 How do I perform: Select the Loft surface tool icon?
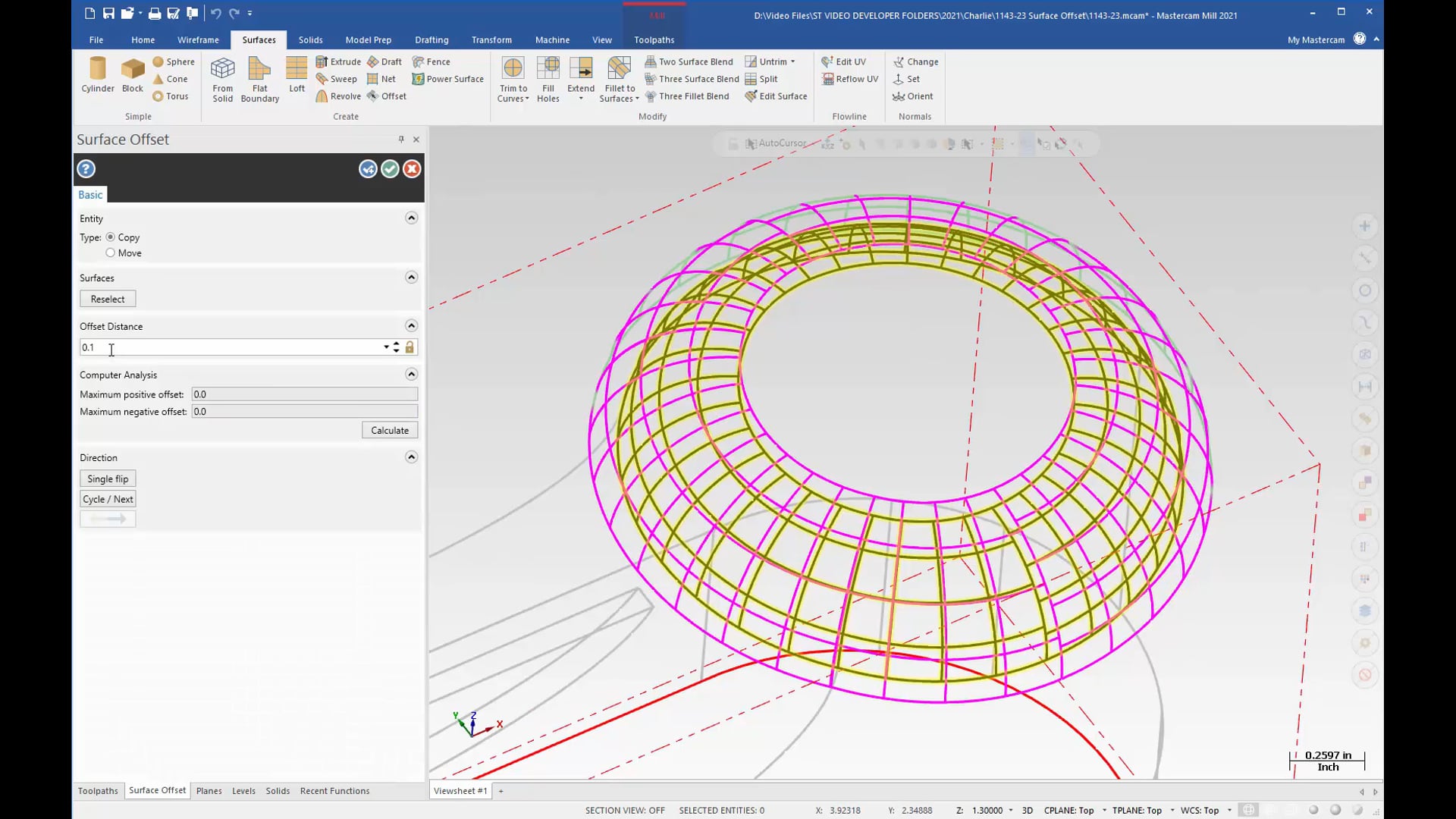pos(297,77)
